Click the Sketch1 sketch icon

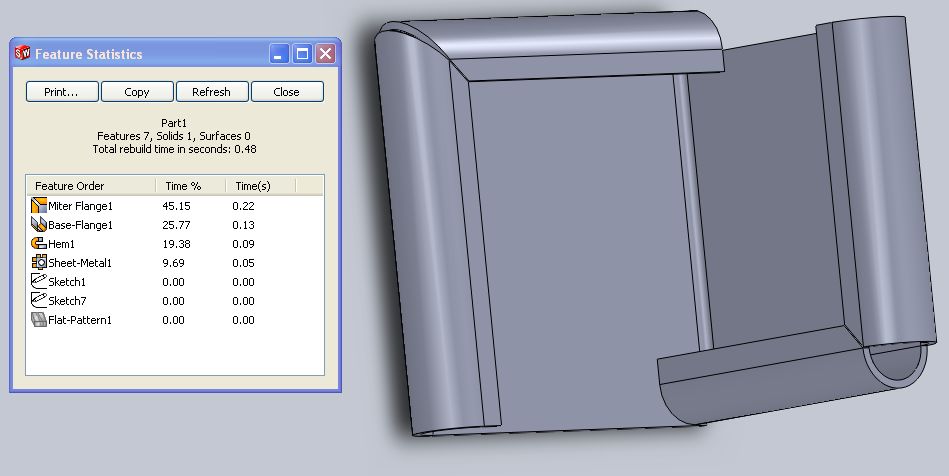(x=39, y=281)
